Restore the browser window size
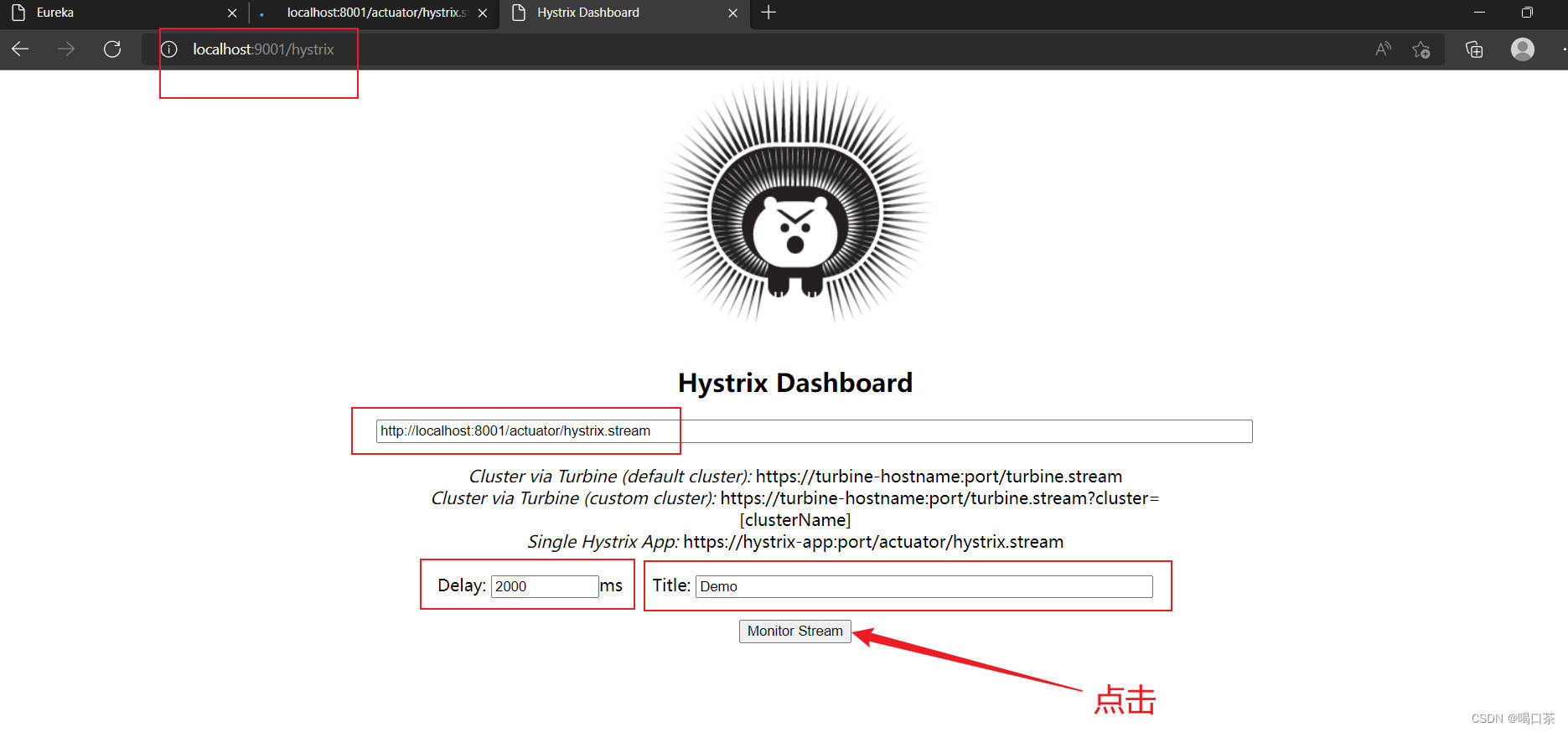The image size is (1568, 732). click(1527, 13)
